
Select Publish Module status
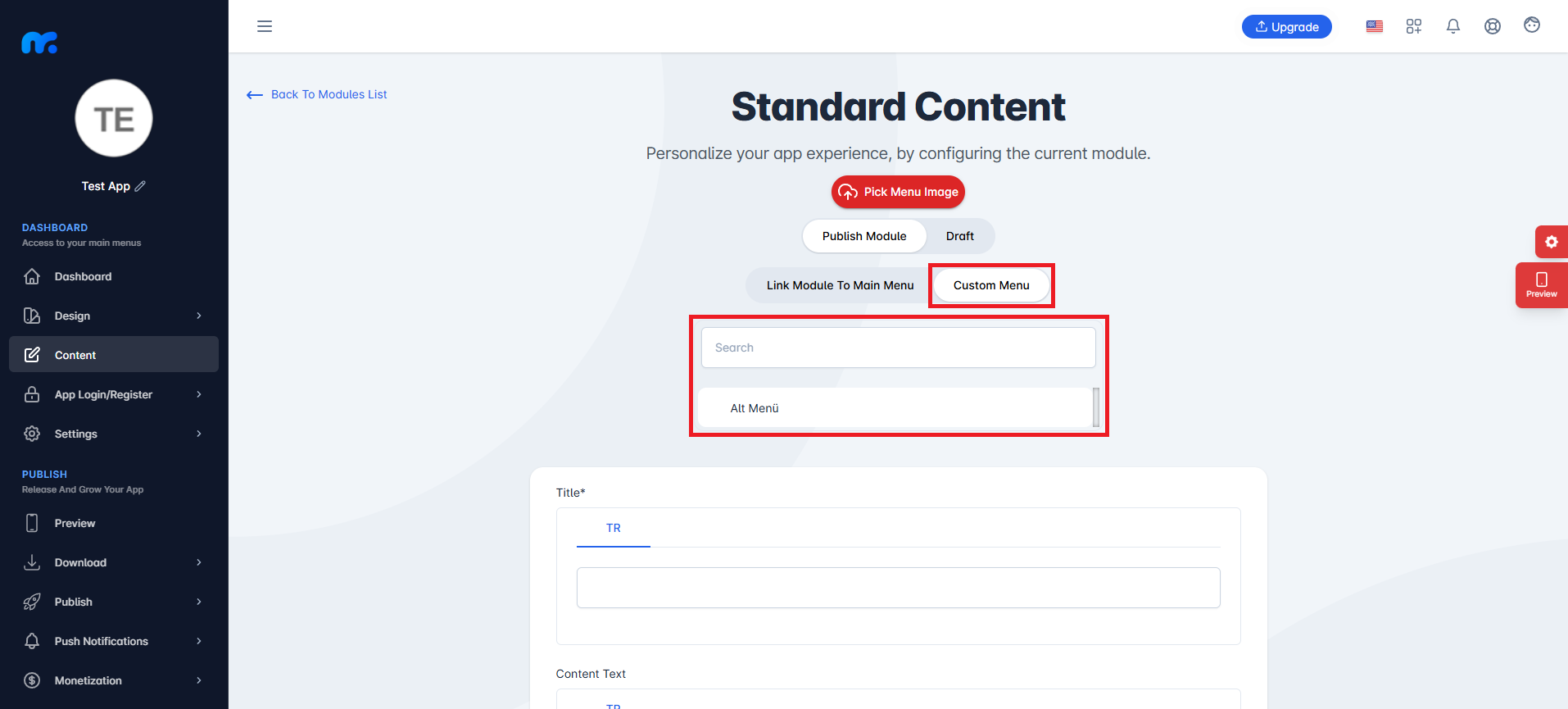pos(864,236)
